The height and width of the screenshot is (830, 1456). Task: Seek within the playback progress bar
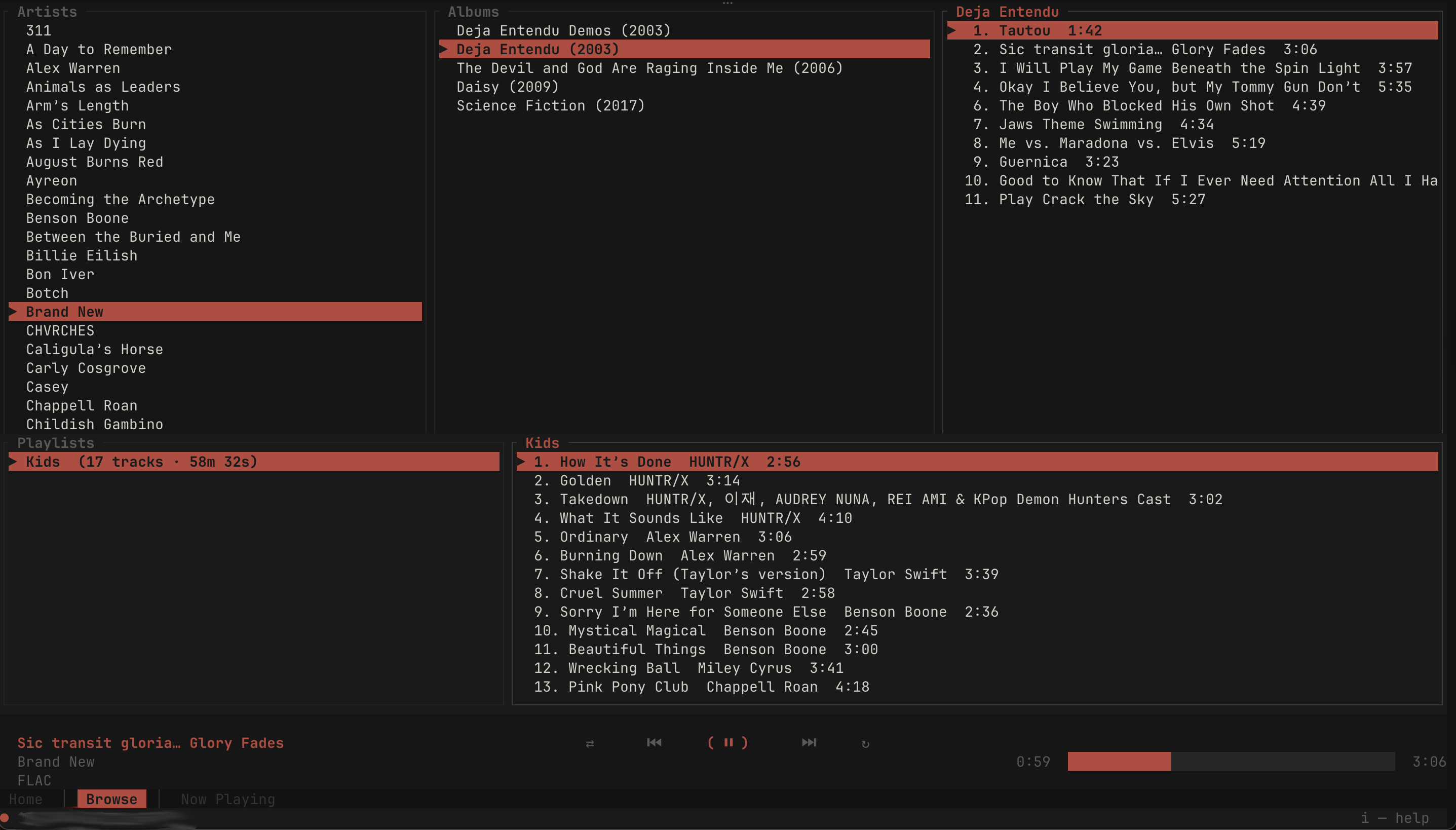(x=1231, y=762)
